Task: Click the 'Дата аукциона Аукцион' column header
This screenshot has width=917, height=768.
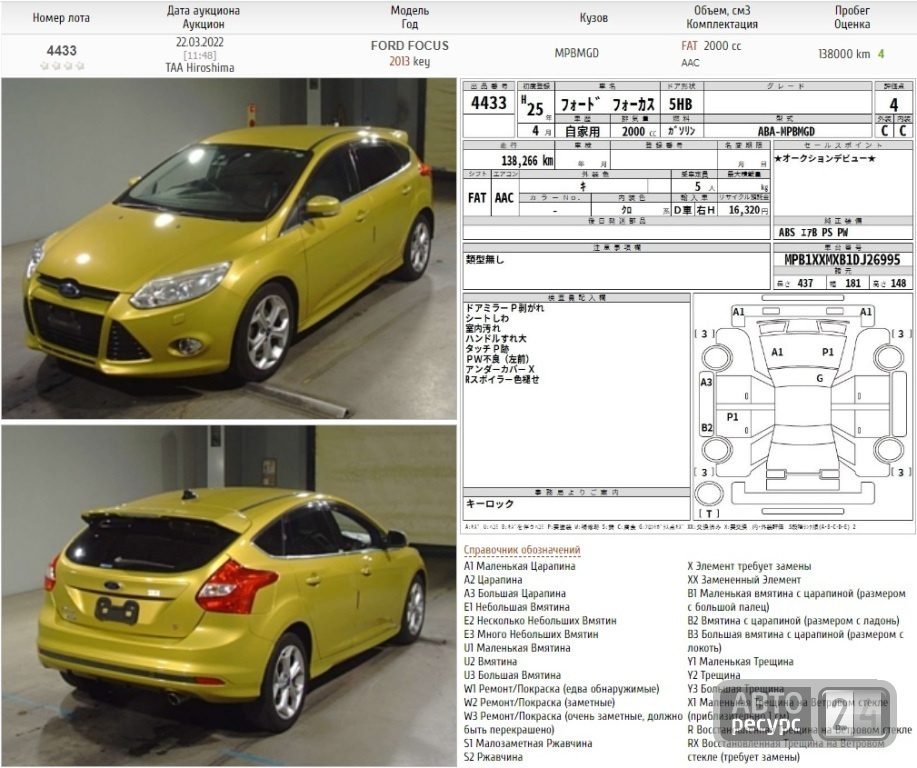Action: (203, 17)
